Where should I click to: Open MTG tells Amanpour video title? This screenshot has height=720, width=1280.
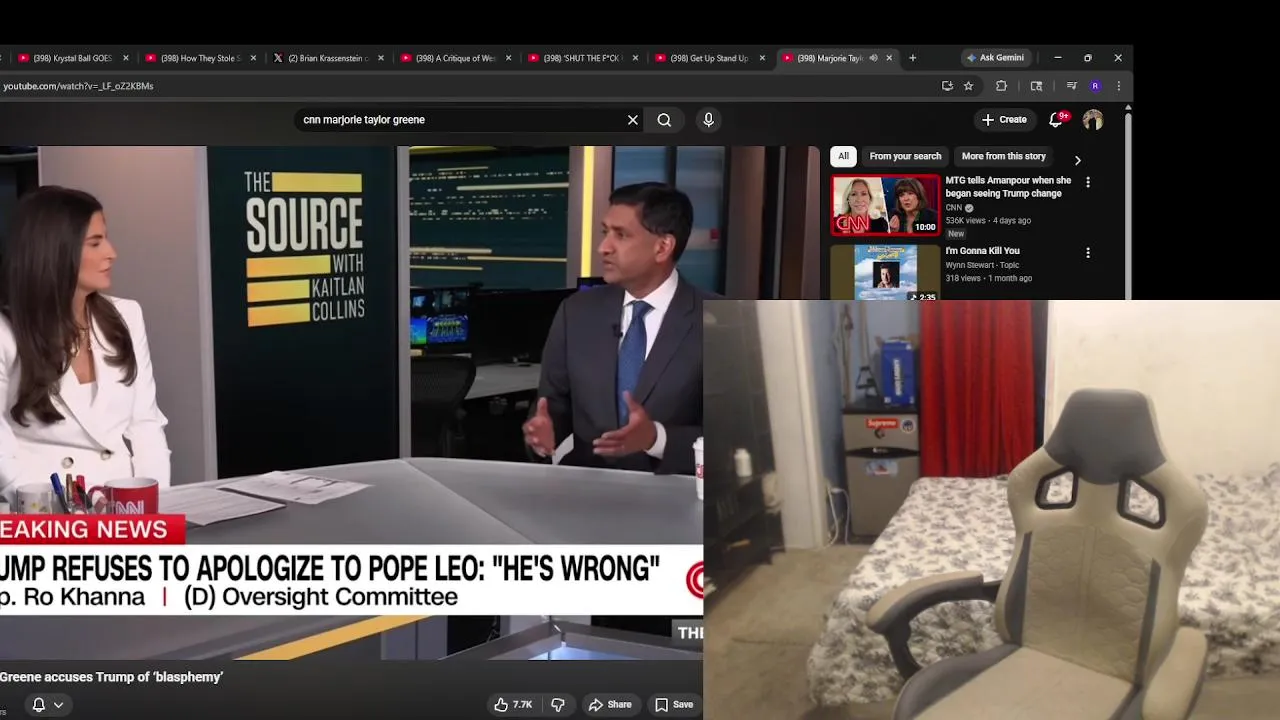pyautogui.click(x=1008, y=186)
